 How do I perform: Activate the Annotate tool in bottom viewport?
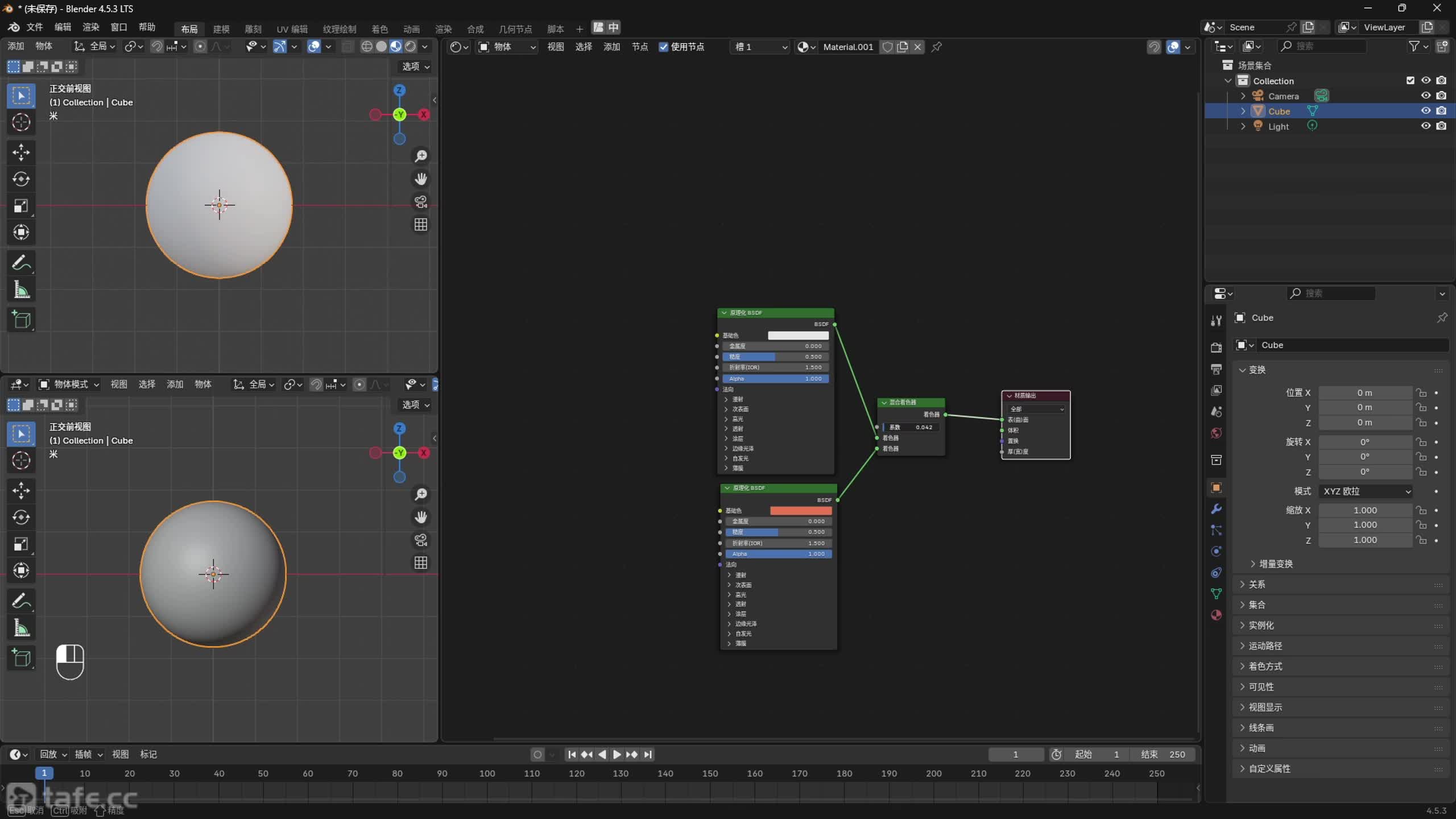21,601
